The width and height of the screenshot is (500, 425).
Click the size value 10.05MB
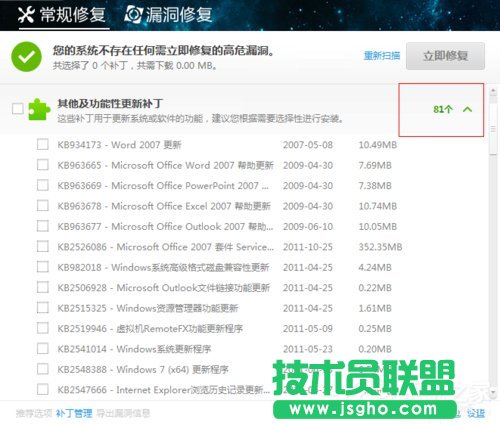378,227
